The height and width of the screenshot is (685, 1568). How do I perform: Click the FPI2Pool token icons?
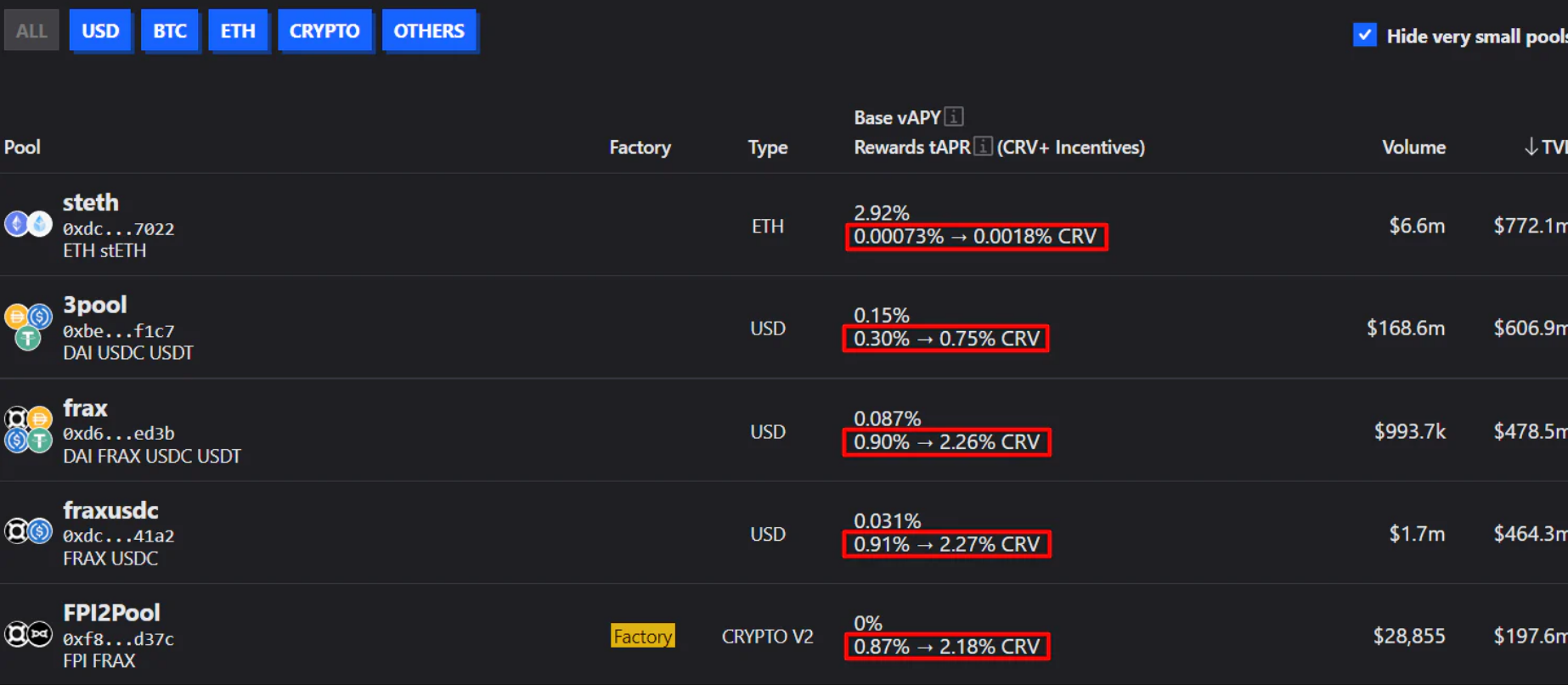click(x=28, y=634)
